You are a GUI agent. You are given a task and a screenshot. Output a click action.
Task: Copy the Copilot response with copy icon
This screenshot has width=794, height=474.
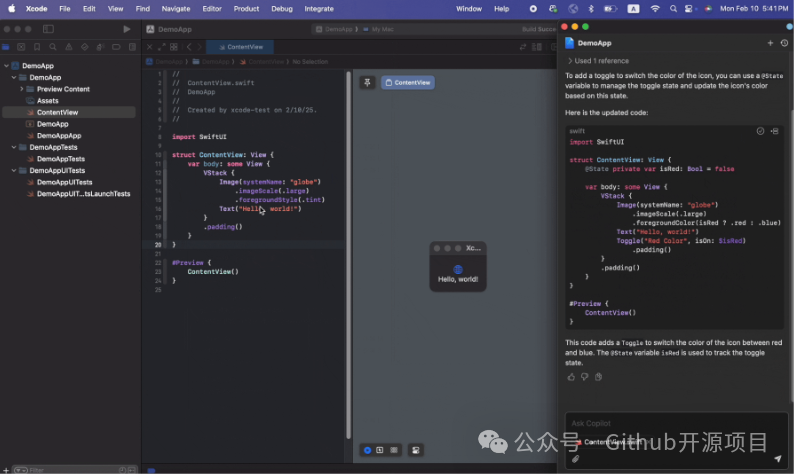tap(599, 377)
